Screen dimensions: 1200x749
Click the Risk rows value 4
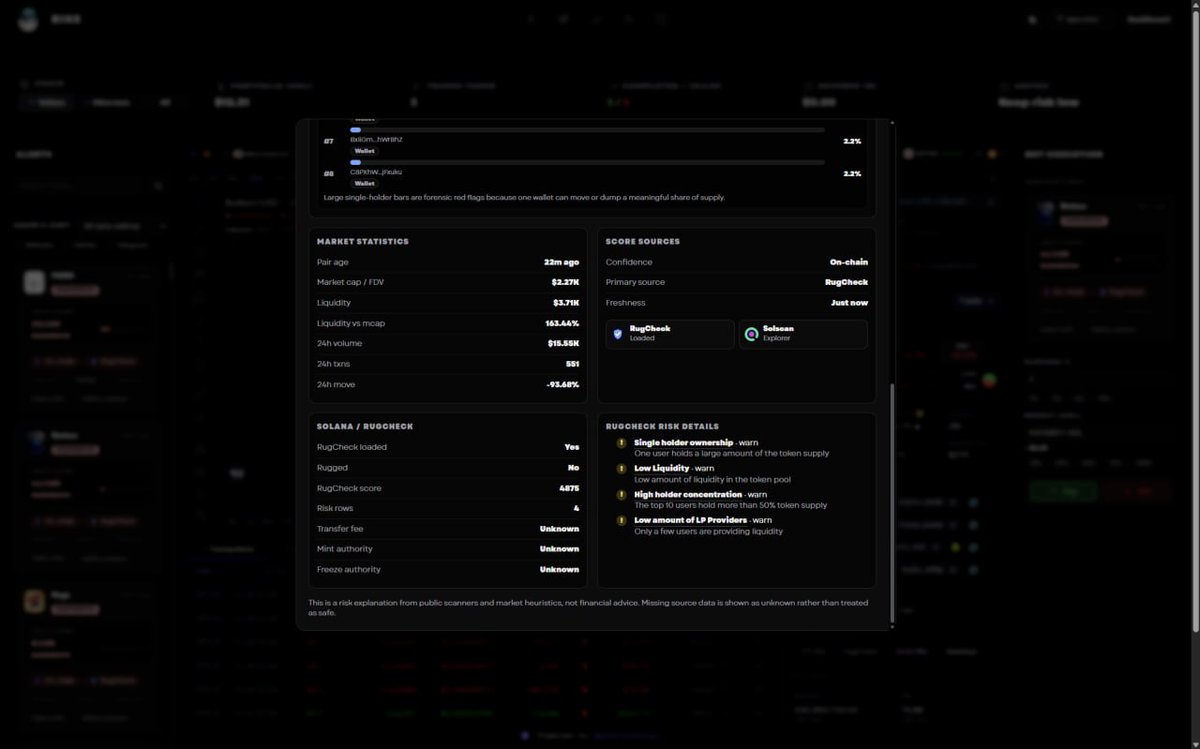coord(576,508)
